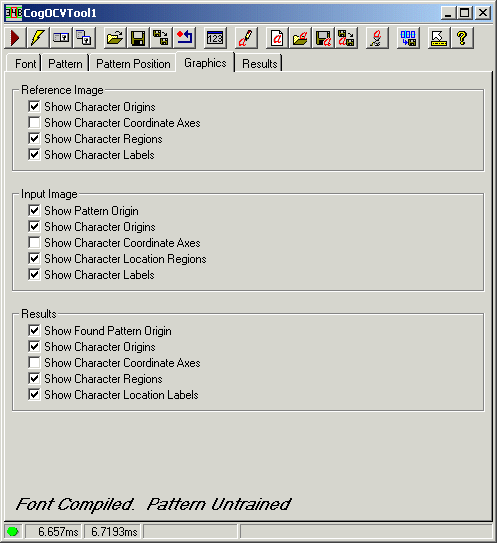The height and width of the screenshot is (543, 497).
Task: Enable Reference Image Show Character Coordinate Axes
Action: pyautogui.click(x=34, y=123)
